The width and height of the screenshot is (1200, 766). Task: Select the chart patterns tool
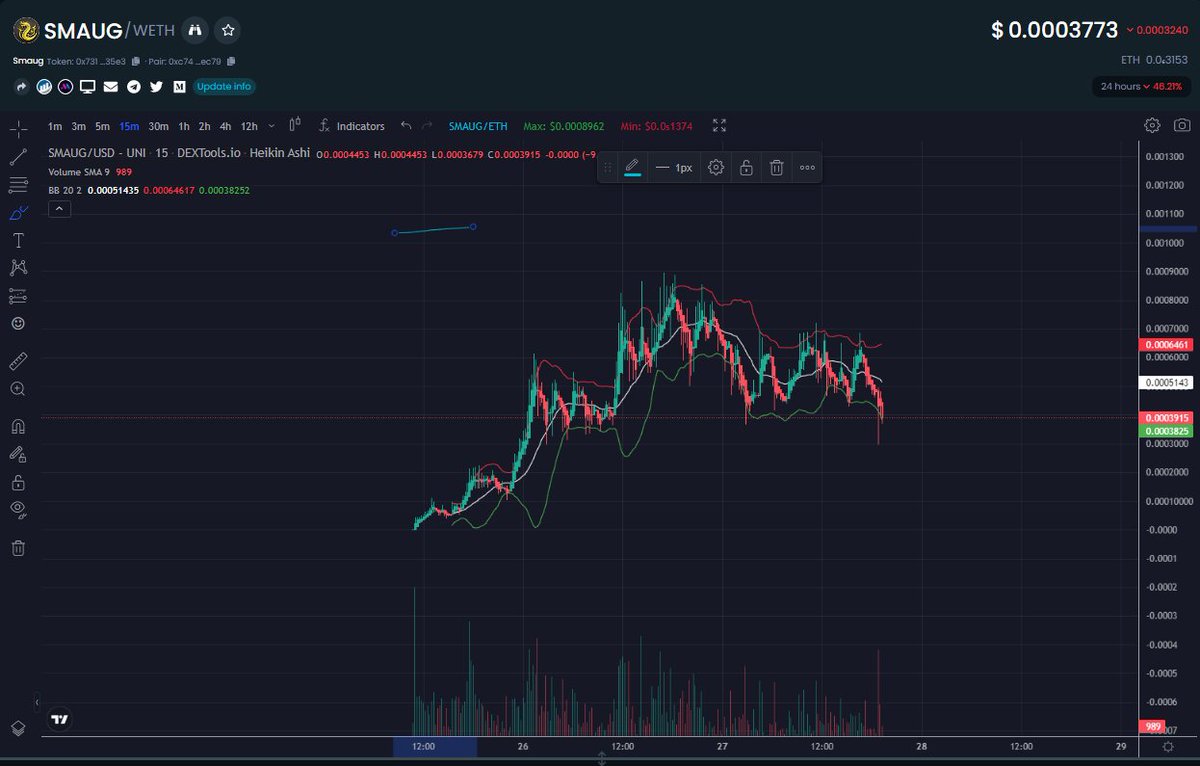pyautogui.click(x=18, y=267)
